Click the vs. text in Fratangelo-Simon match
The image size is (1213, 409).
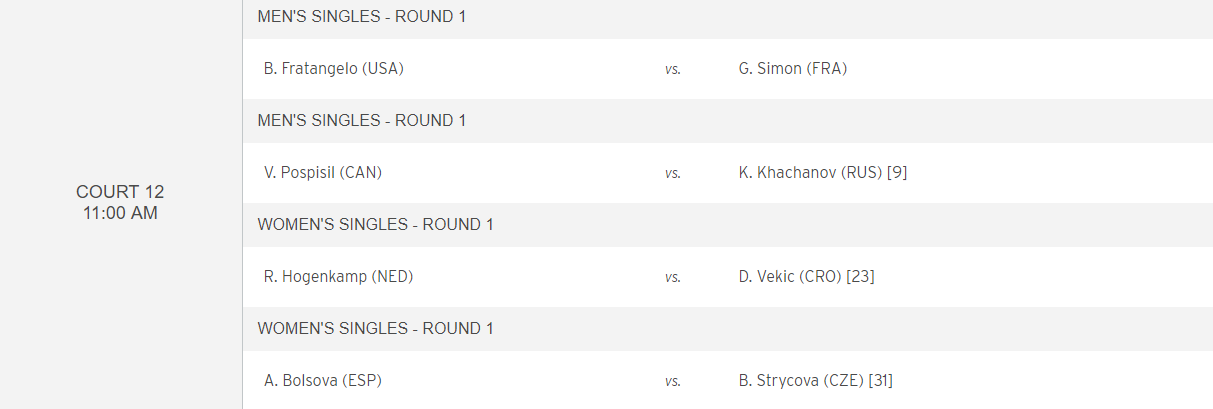[673, 70]
